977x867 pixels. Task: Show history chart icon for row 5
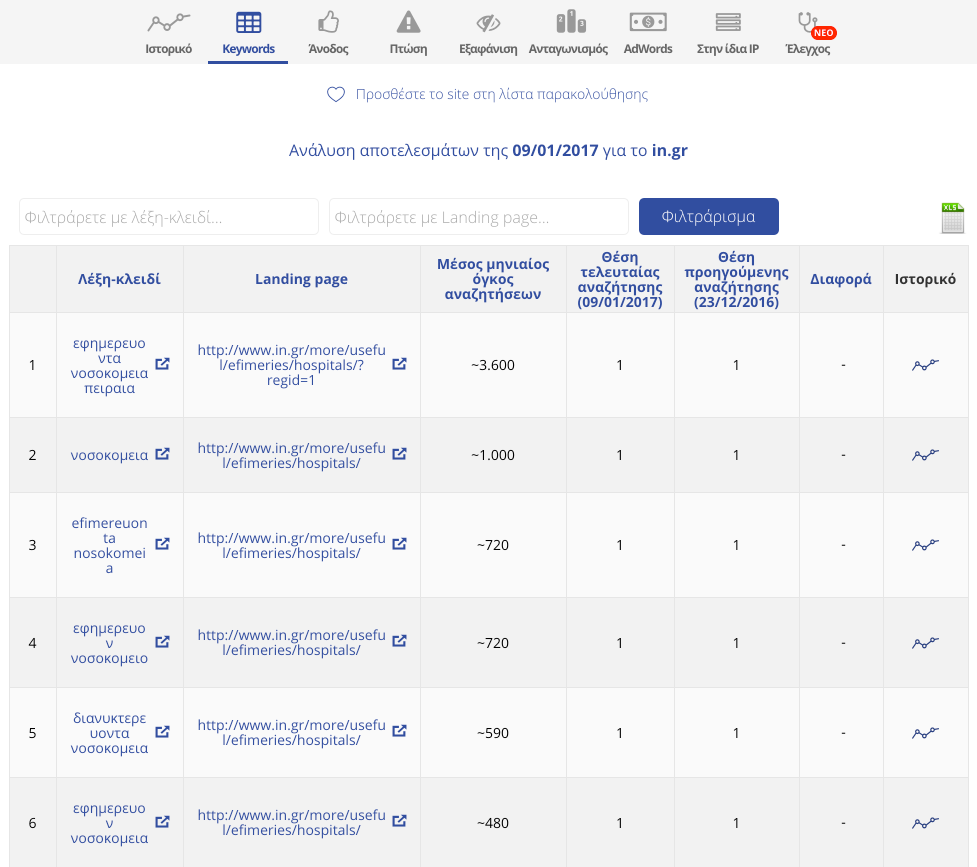925,733
